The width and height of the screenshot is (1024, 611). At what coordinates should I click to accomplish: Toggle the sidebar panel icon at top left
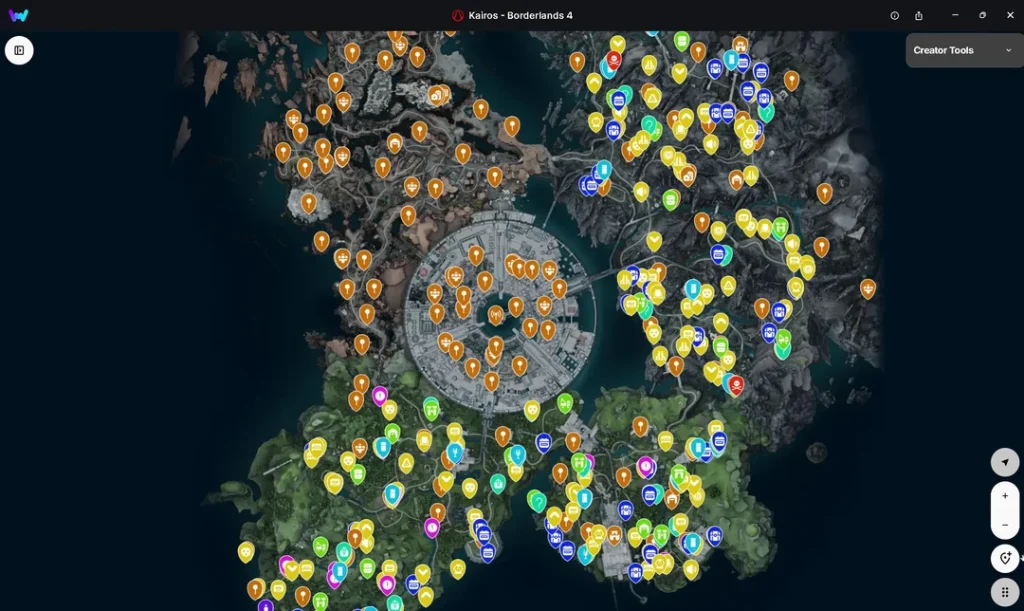pyautogui.click(x=19, y=49)
